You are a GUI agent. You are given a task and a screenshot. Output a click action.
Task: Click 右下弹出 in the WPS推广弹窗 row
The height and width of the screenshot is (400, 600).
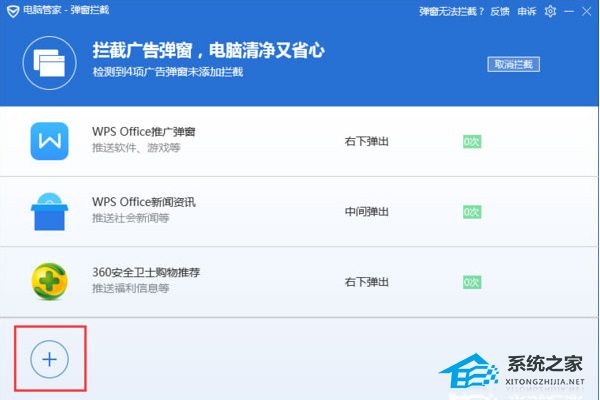(367, 141)
